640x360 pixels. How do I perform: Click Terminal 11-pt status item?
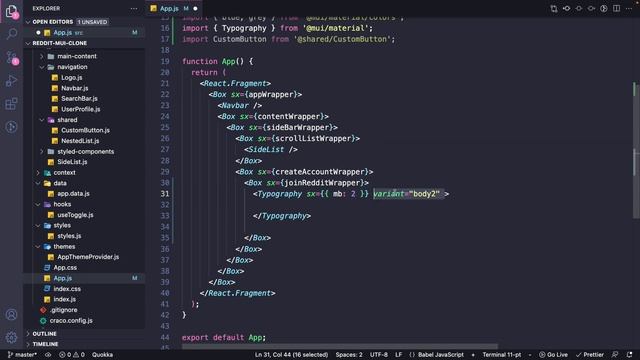tap(502, 355)
